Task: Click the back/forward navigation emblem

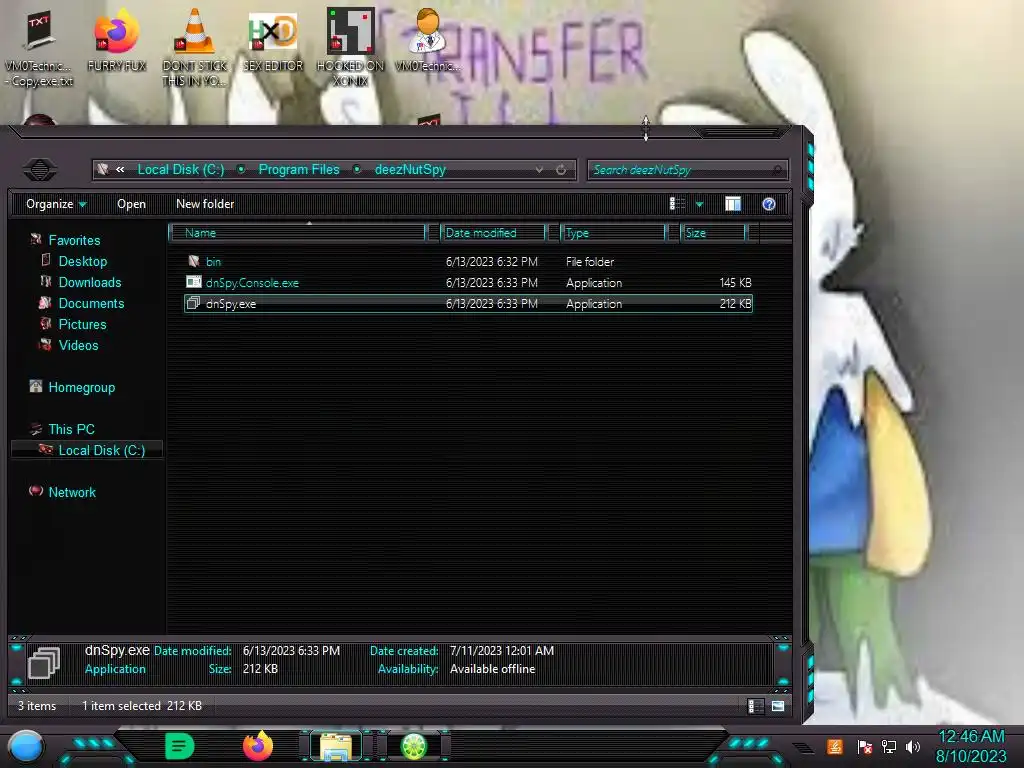Action: 40,170
